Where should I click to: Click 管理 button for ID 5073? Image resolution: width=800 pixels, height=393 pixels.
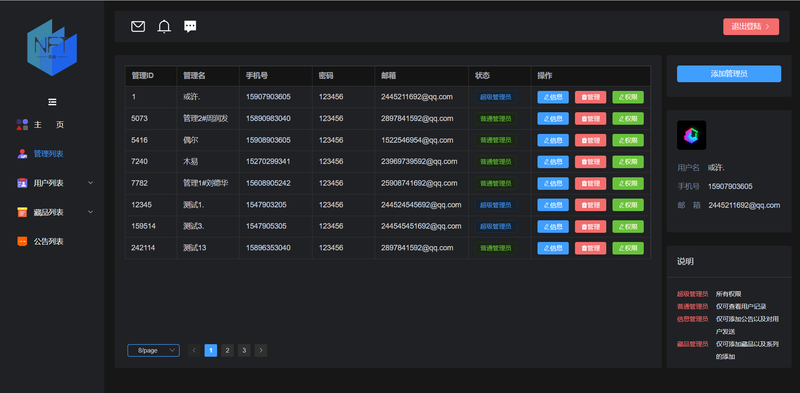[591, 118]
